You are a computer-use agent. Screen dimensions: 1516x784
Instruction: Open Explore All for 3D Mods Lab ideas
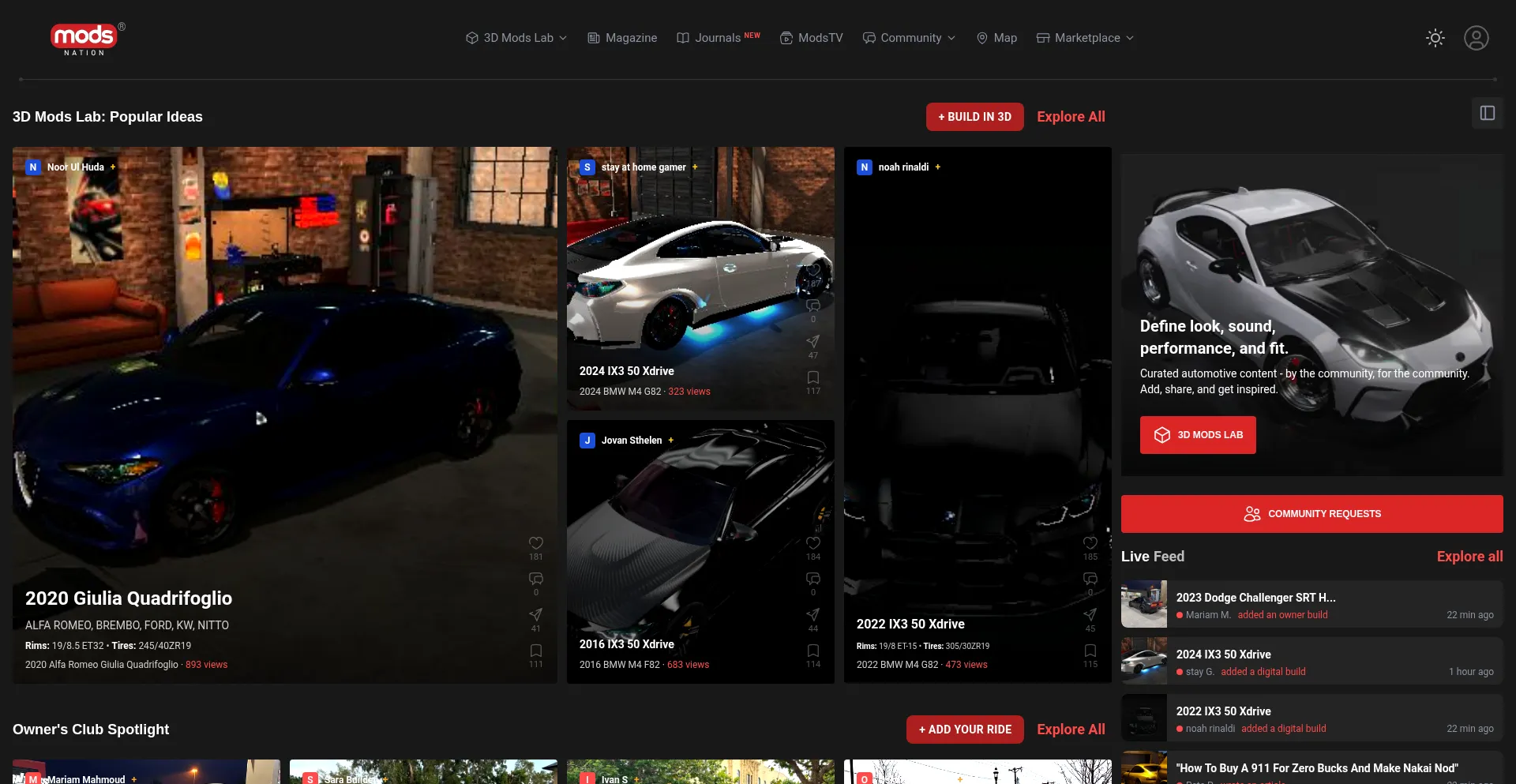pos(1071,117)
